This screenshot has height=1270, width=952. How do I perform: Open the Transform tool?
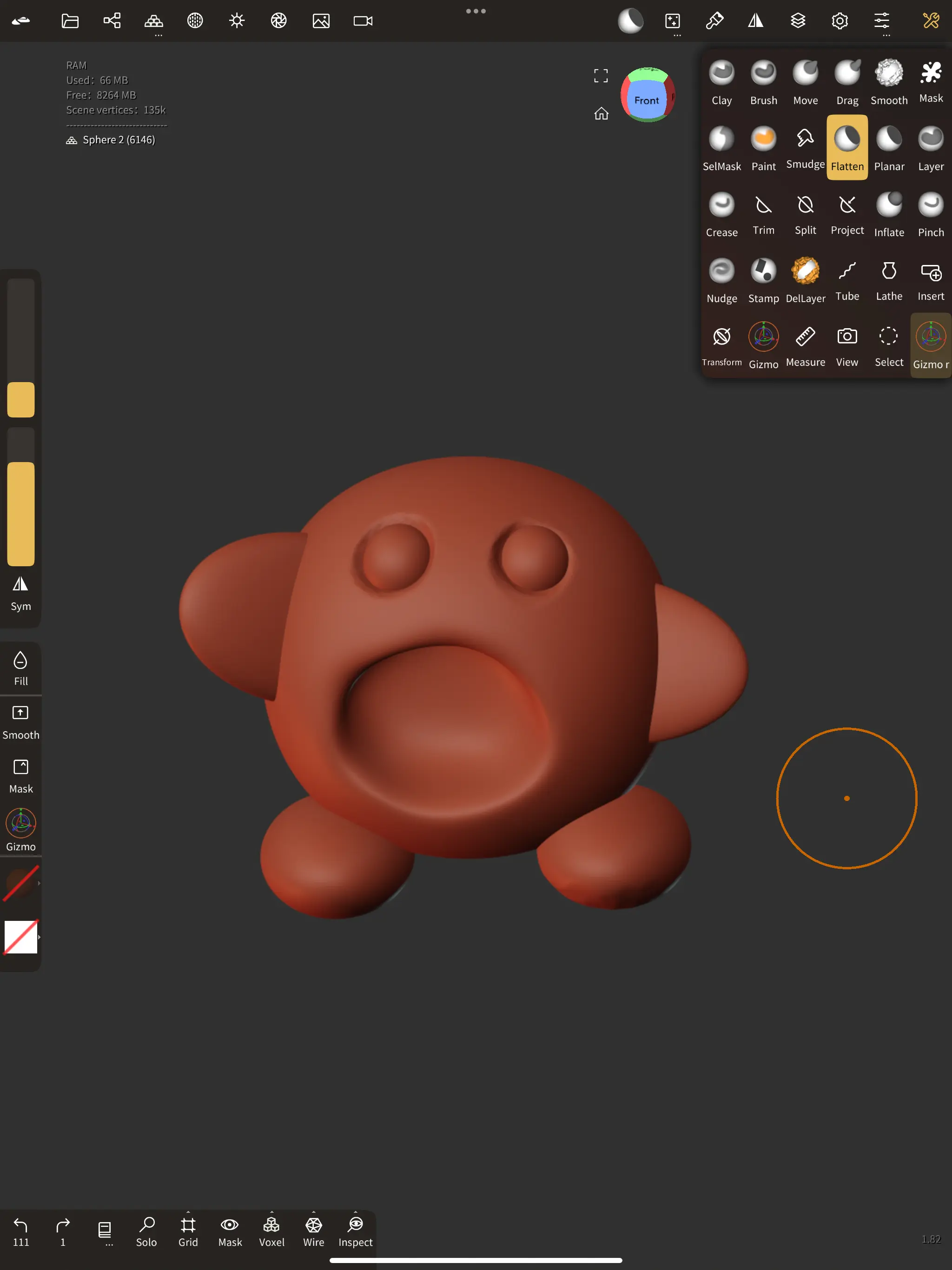pos(722,346)
